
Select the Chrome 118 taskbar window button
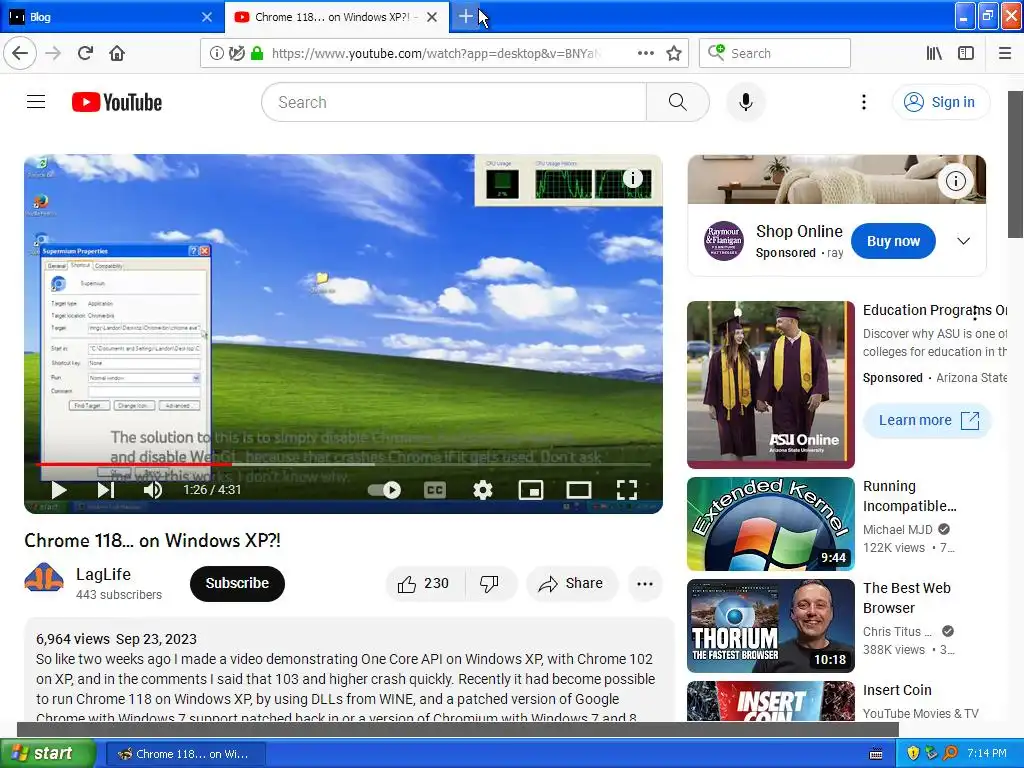click(185, 754)
